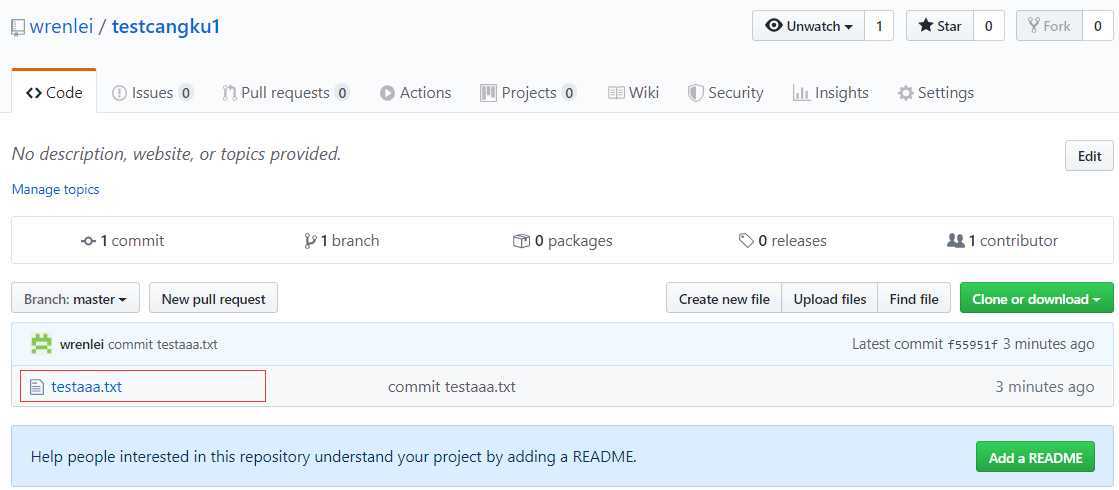This screenshot has width=1119, height=490.
Task: Expand the Clone or download menu
Action: (x=1036, y=299)
